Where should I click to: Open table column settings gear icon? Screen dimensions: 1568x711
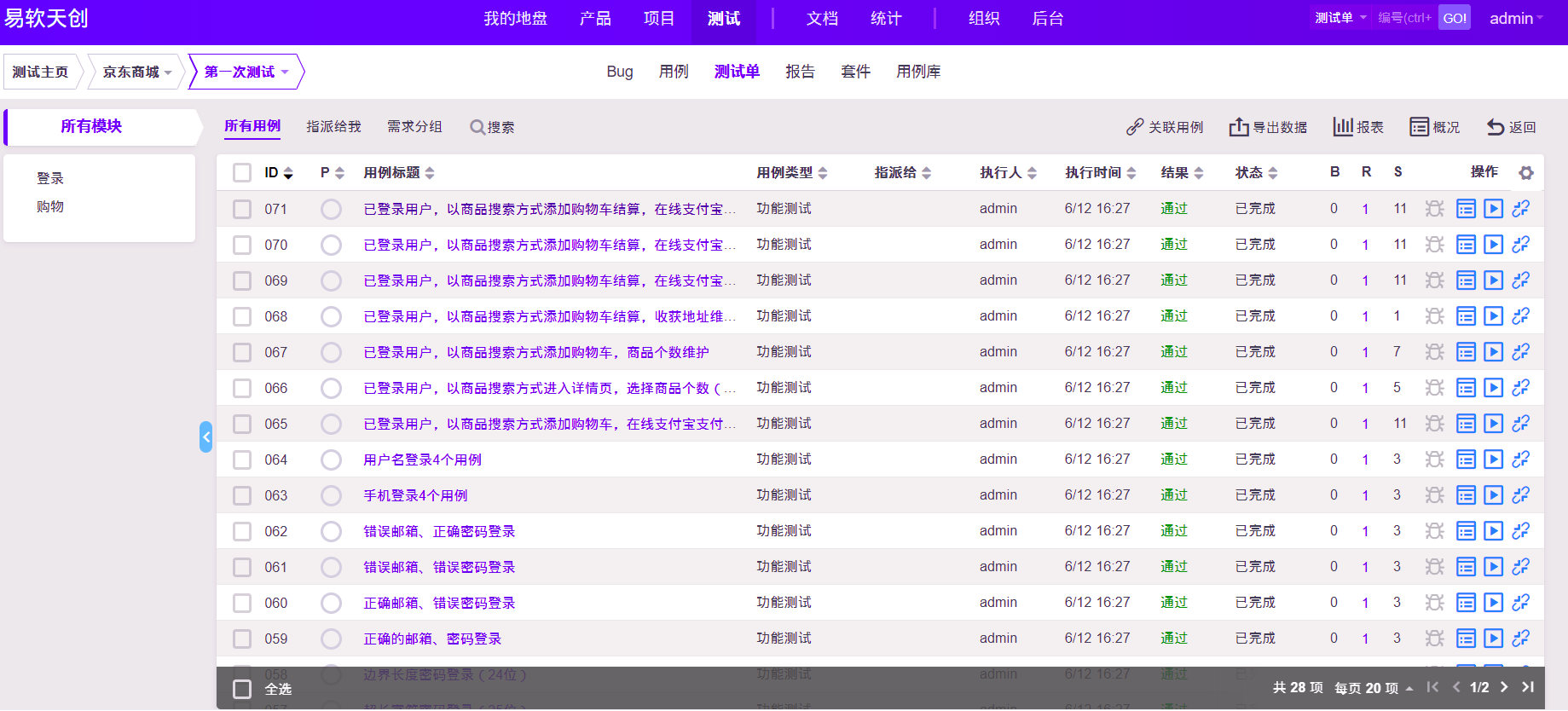coord(1526,173)
